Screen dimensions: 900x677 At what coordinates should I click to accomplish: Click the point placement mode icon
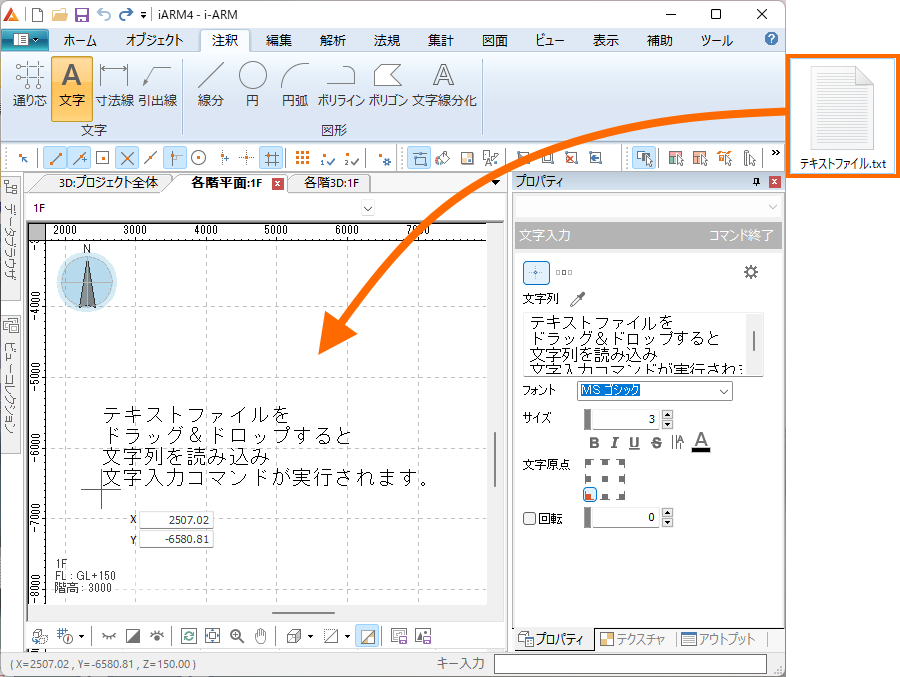536,273
